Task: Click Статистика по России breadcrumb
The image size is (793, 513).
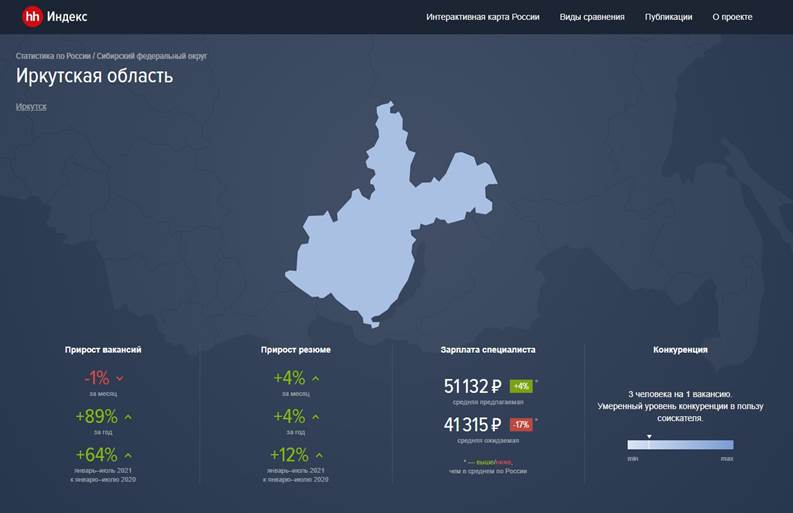Action: [53, 56]
